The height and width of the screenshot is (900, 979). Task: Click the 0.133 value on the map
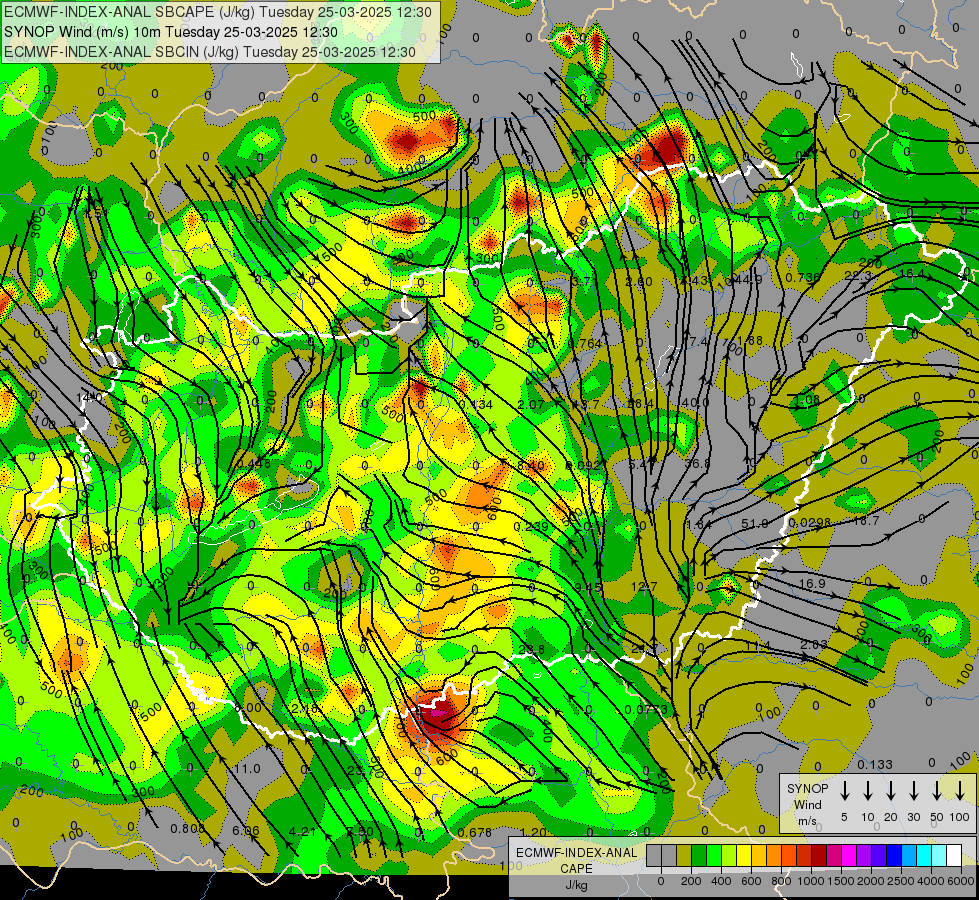coord(875,764)
